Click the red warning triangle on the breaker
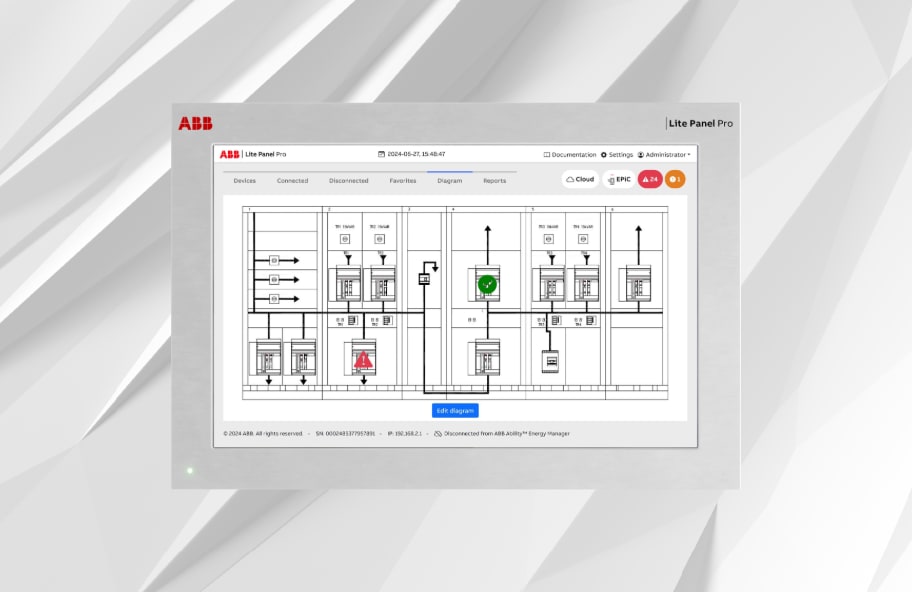Image resolution: width=912 pixels, height=592 pixels. pos(363,357)
